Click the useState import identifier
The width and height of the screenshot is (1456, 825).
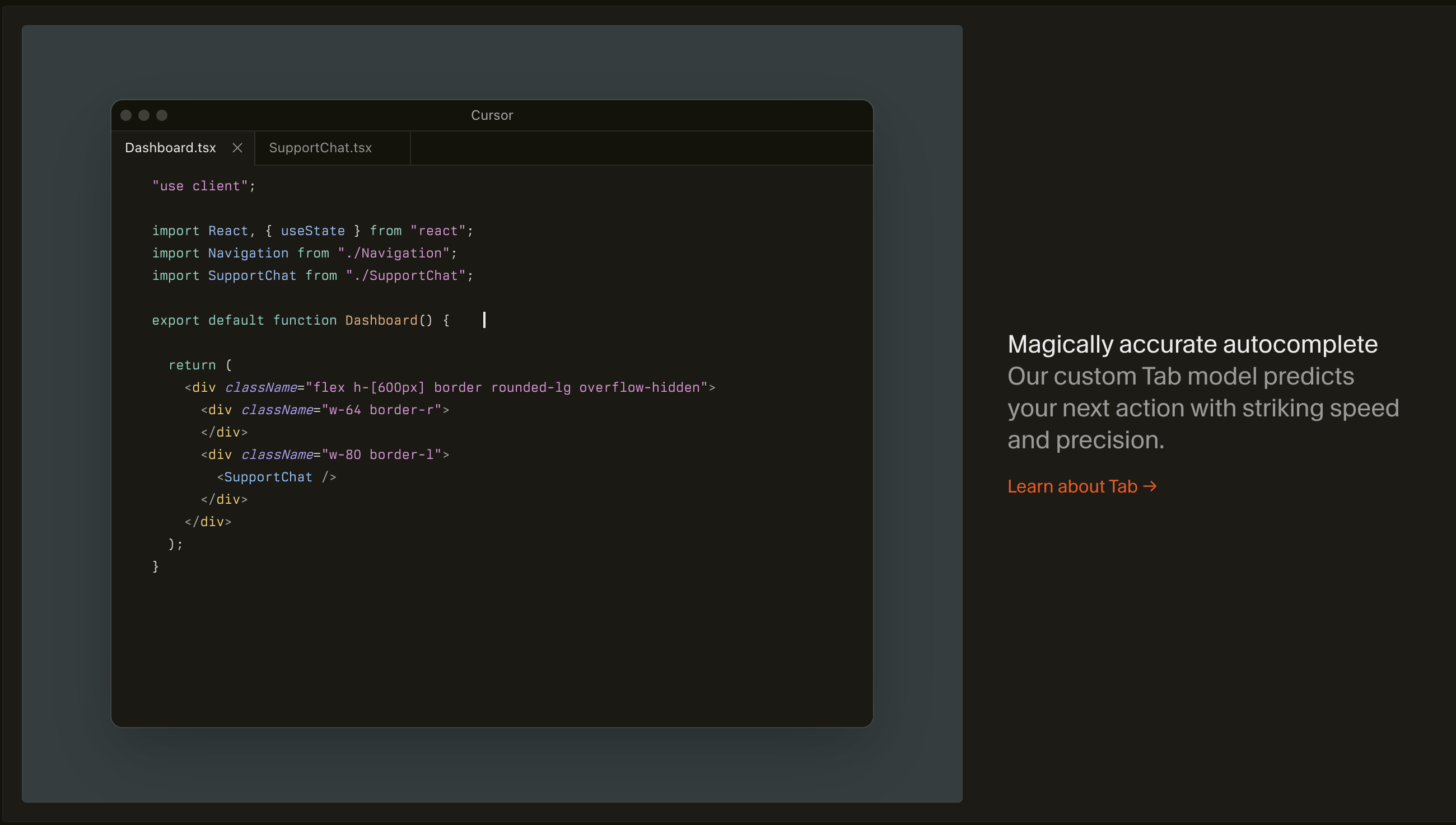[312, 231]
